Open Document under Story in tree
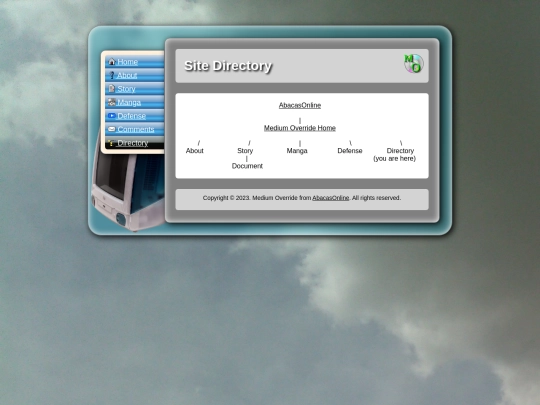The width and height of the screenshot is (540, 405). [247, 166]
